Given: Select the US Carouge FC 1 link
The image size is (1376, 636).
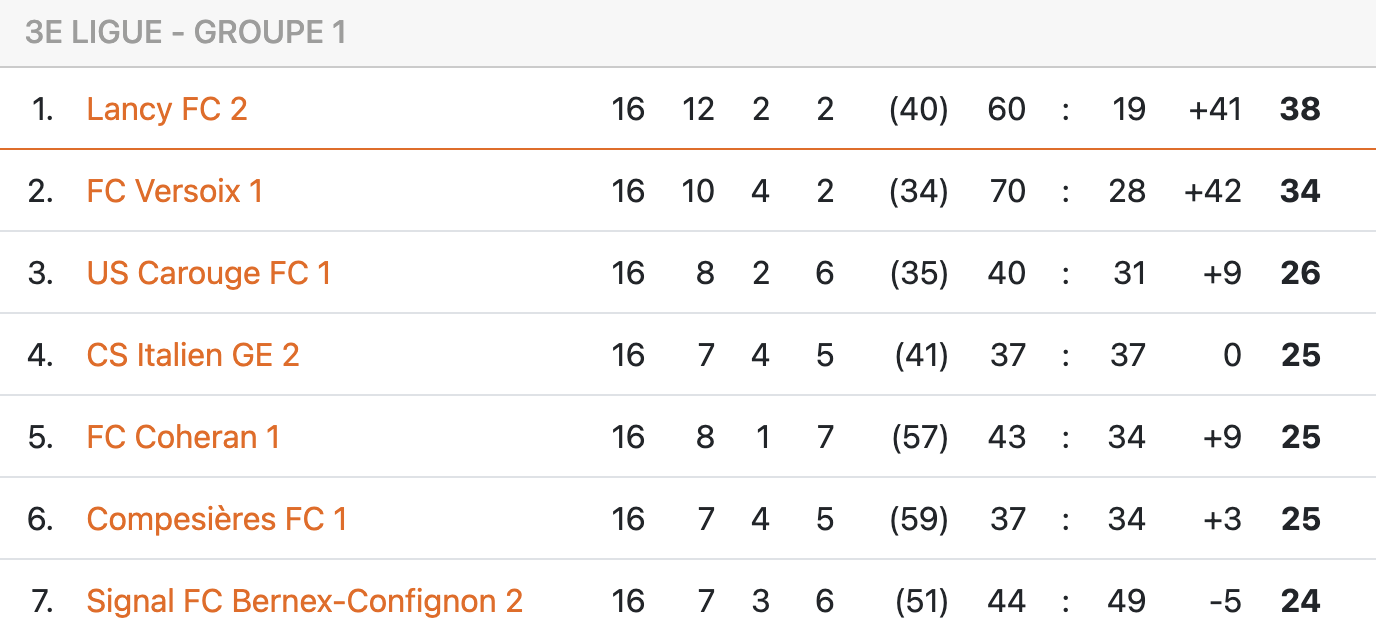Looking at the screenshot, I should click(208, 273).
